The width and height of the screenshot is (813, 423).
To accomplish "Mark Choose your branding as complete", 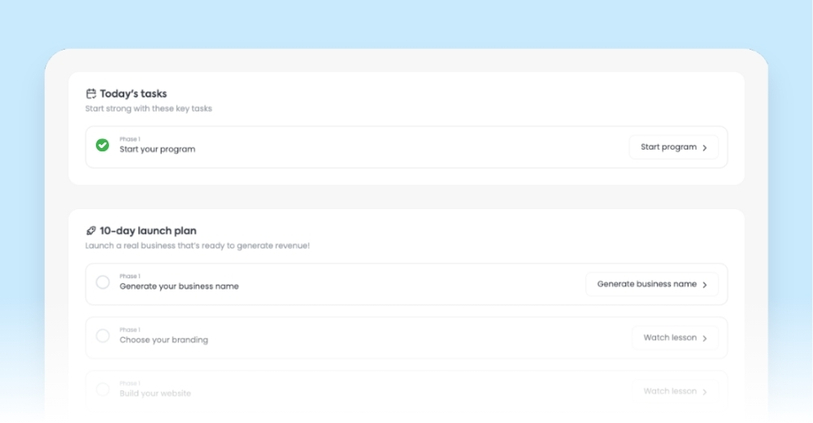I will [x=102, y=337].
